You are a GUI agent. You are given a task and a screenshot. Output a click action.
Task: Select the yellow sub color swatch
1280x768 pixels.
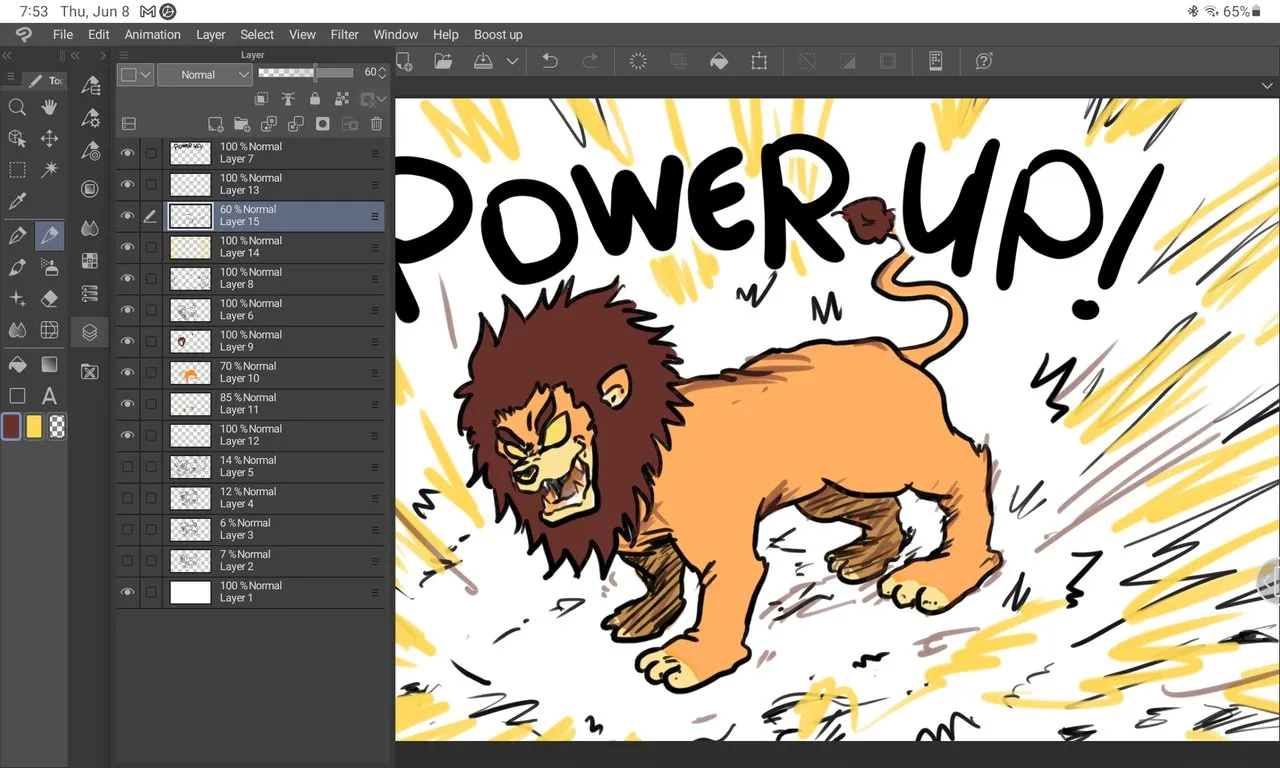coord(34,427)
